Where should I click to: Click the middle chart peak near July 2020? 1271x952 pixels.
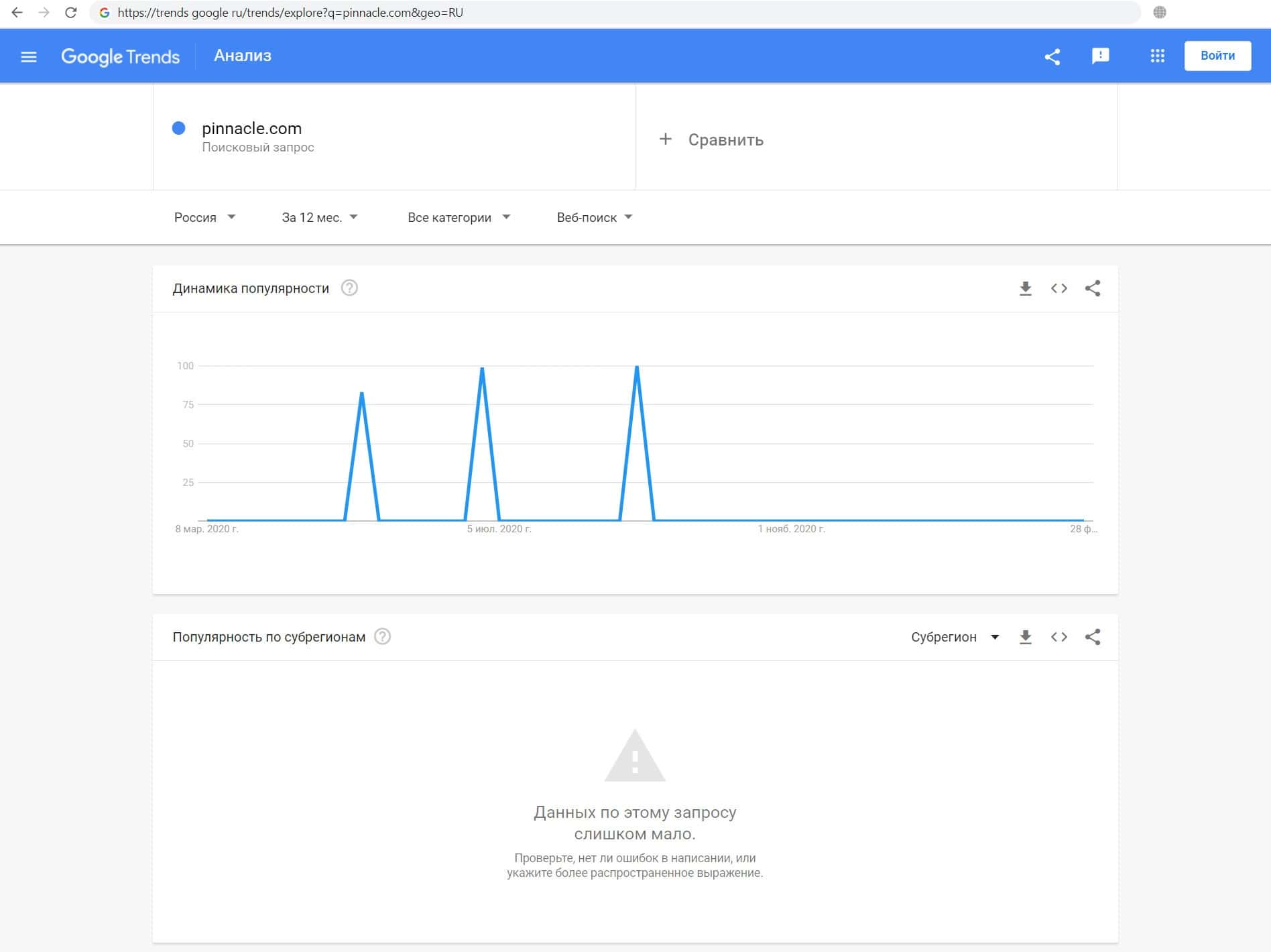pos(483,369)
